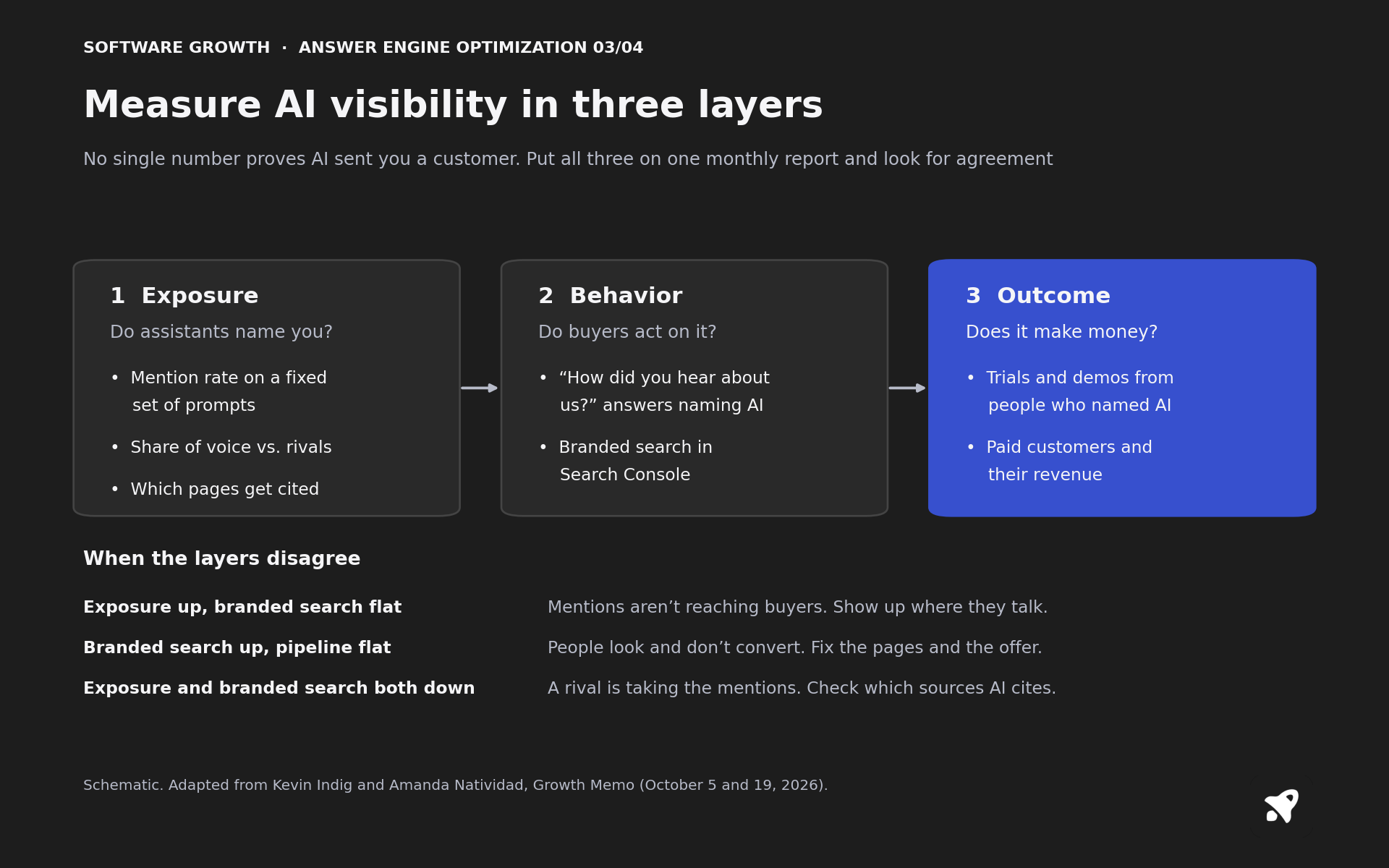Click the rocket logo icon

pyautogui.click(x=1281, y=806)
